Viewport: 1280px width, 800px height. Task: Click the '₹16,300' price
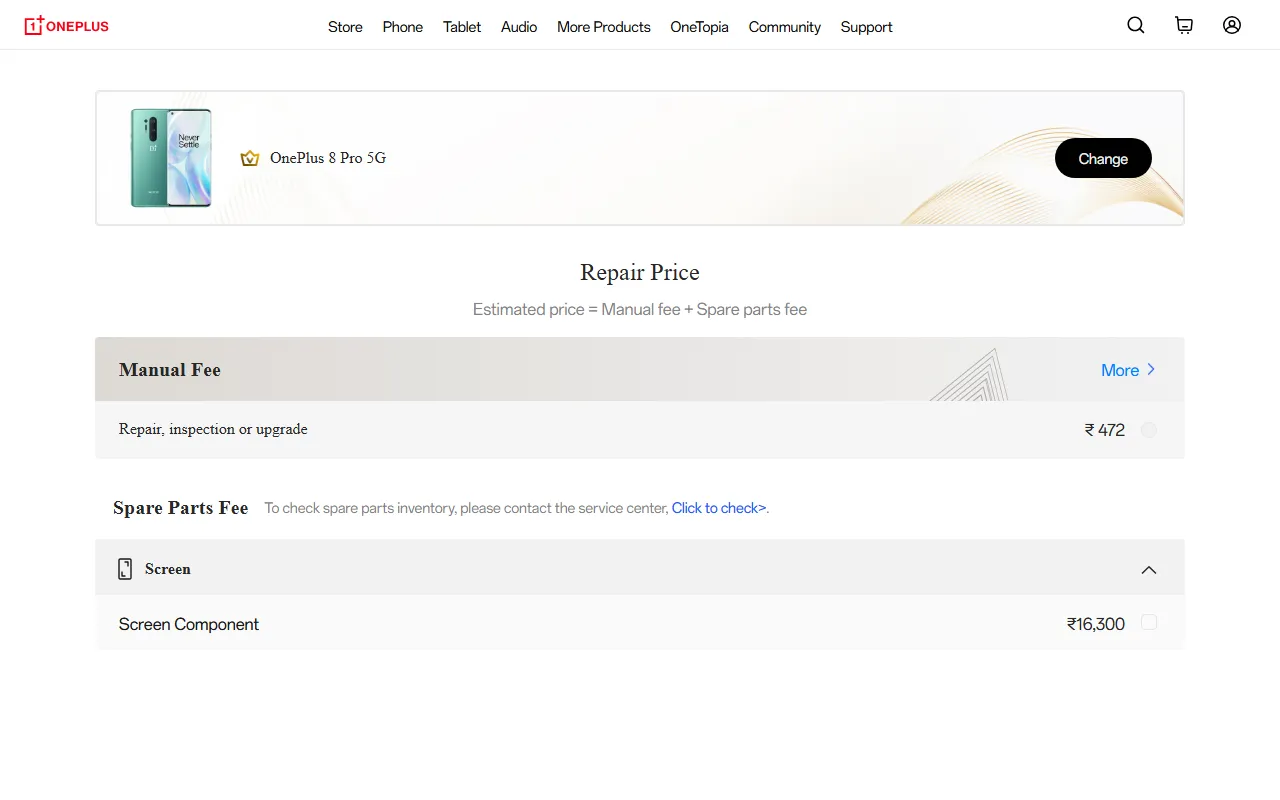pyautogui.click(x=1096, y=624)
